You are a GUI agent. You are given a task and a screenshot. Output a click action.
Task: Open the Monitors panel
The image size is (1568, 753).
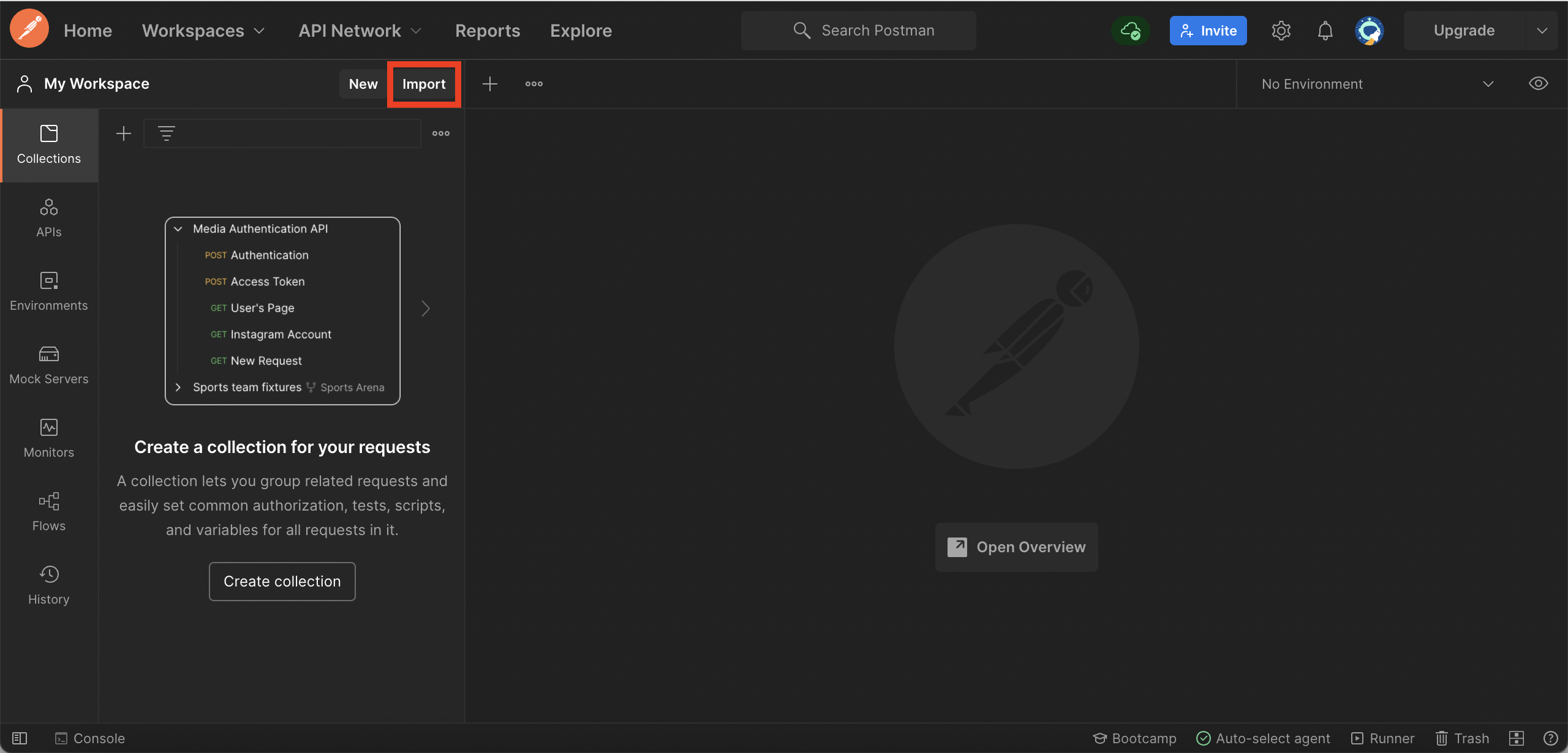48,438
